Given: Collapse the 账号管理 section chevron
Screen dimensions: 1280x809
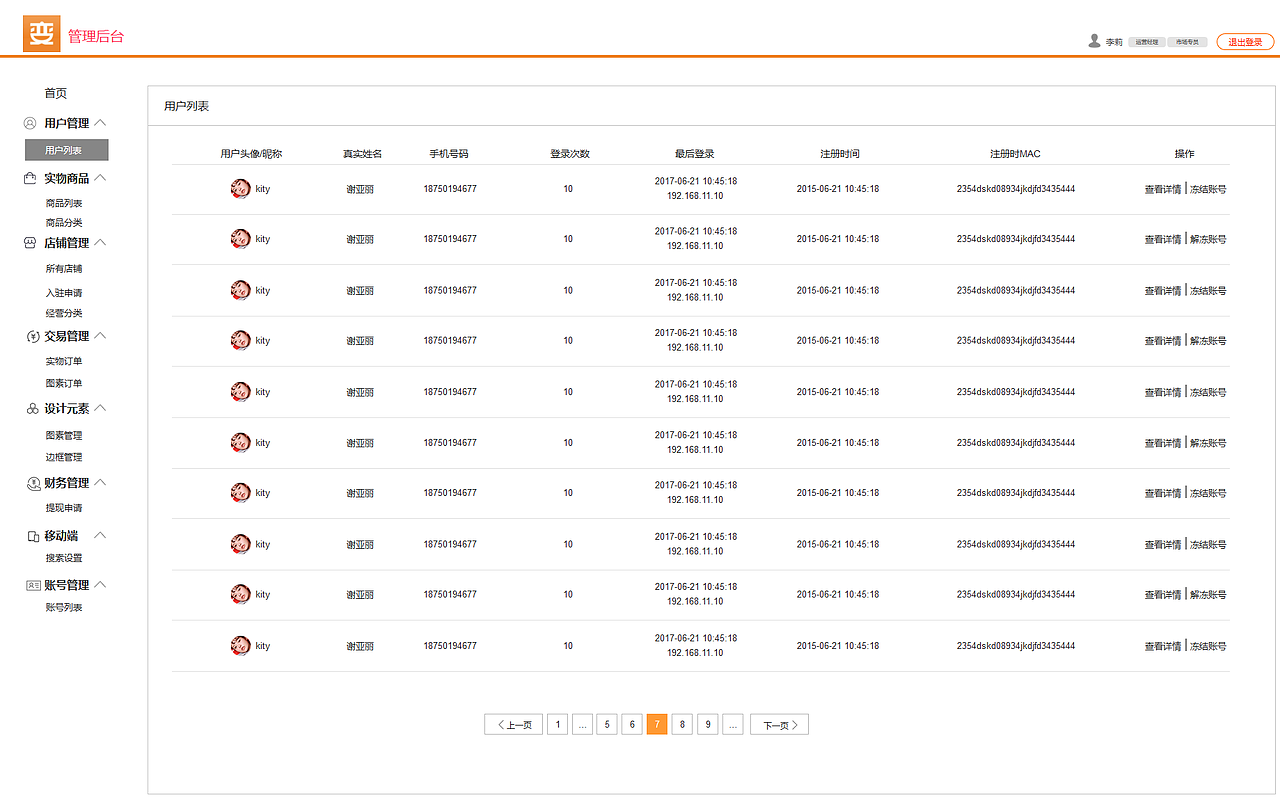Looking at the screenshot, I should click(x=100, y=584).
